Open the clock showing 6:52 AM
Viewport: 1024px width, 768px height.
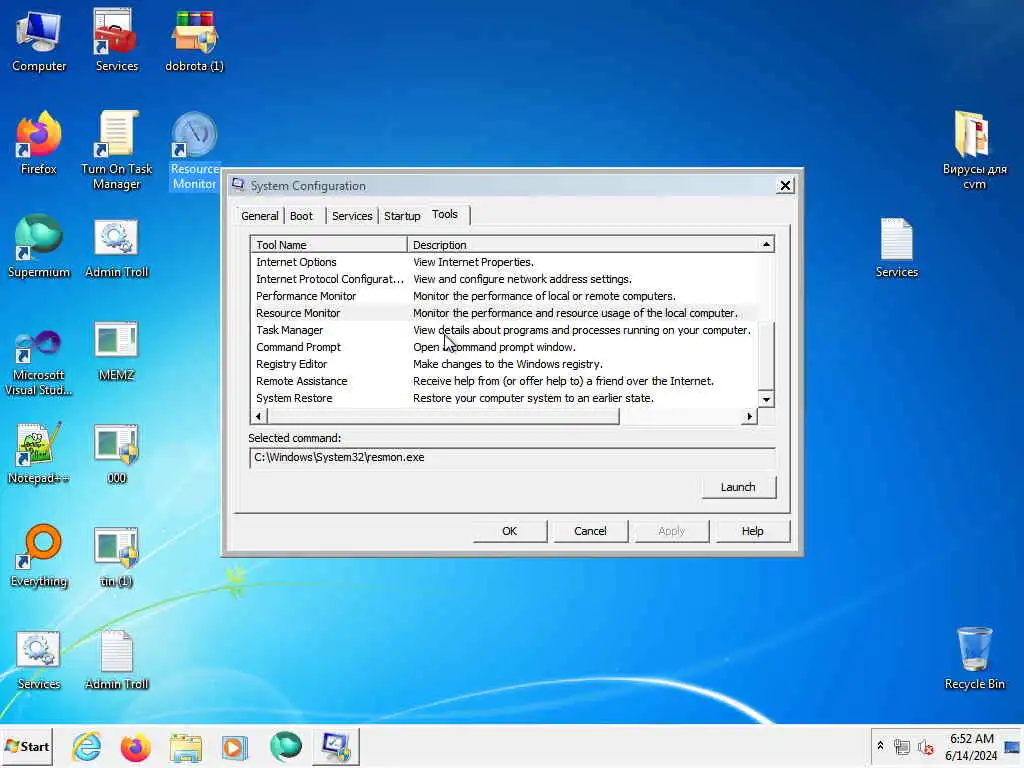[x=971, y=746]
